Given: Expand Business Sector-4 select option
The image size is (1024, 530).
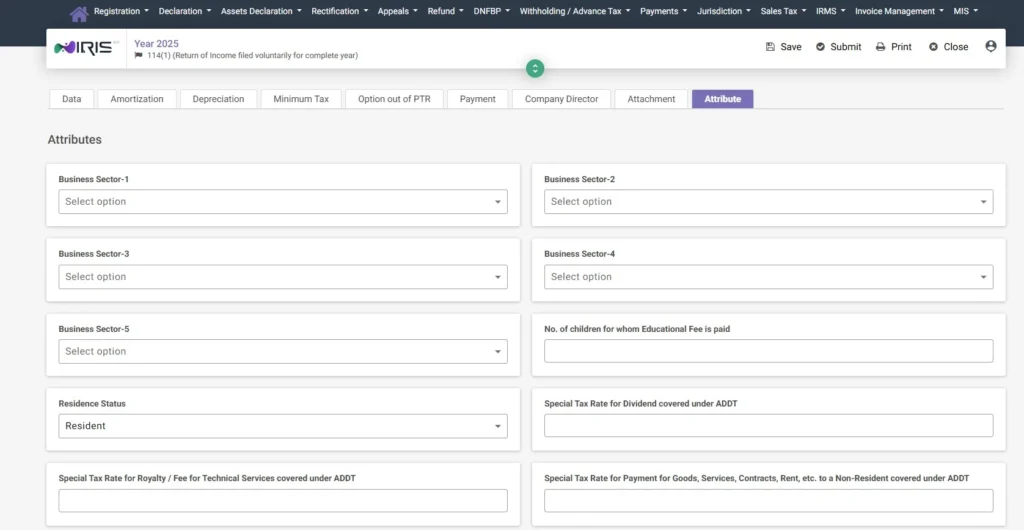Looking at the screenshot, I should point(769,277).
